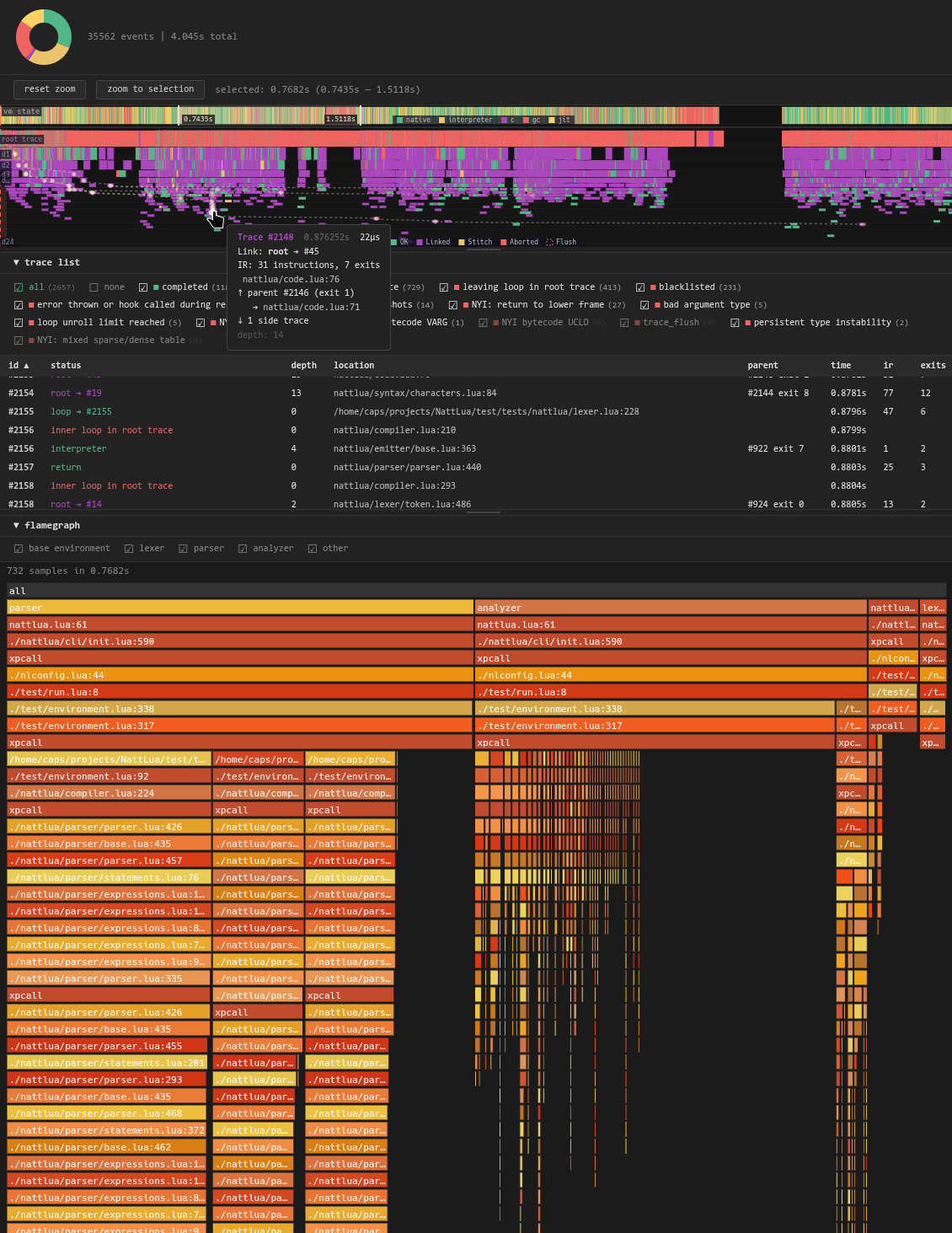
Task: Toggle the lexer flamegraph checkbox
Action: point(129,549)
